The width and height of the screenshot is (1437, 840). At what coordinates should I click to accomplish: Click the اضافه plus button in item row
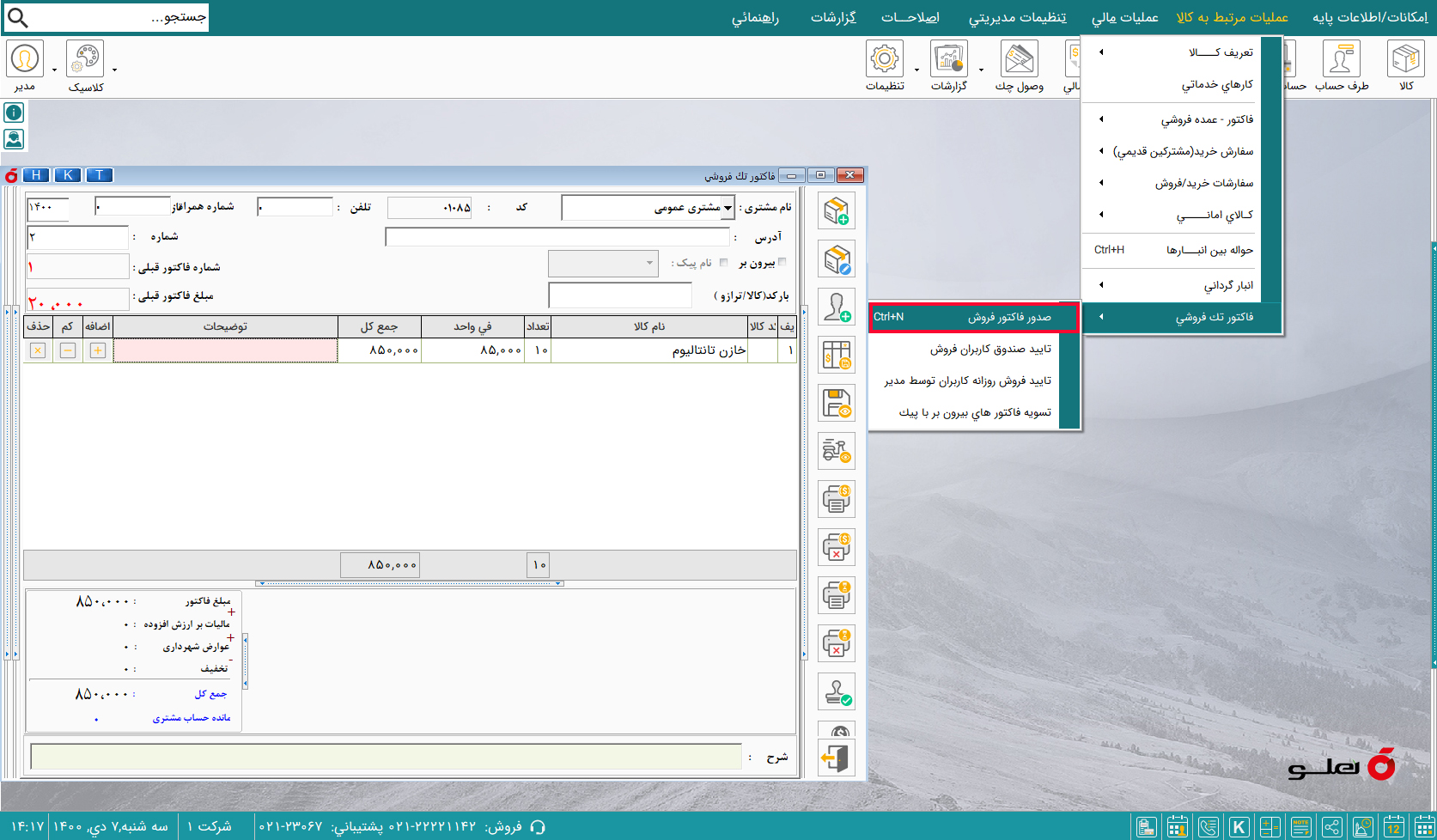click(x=98, y=350)
